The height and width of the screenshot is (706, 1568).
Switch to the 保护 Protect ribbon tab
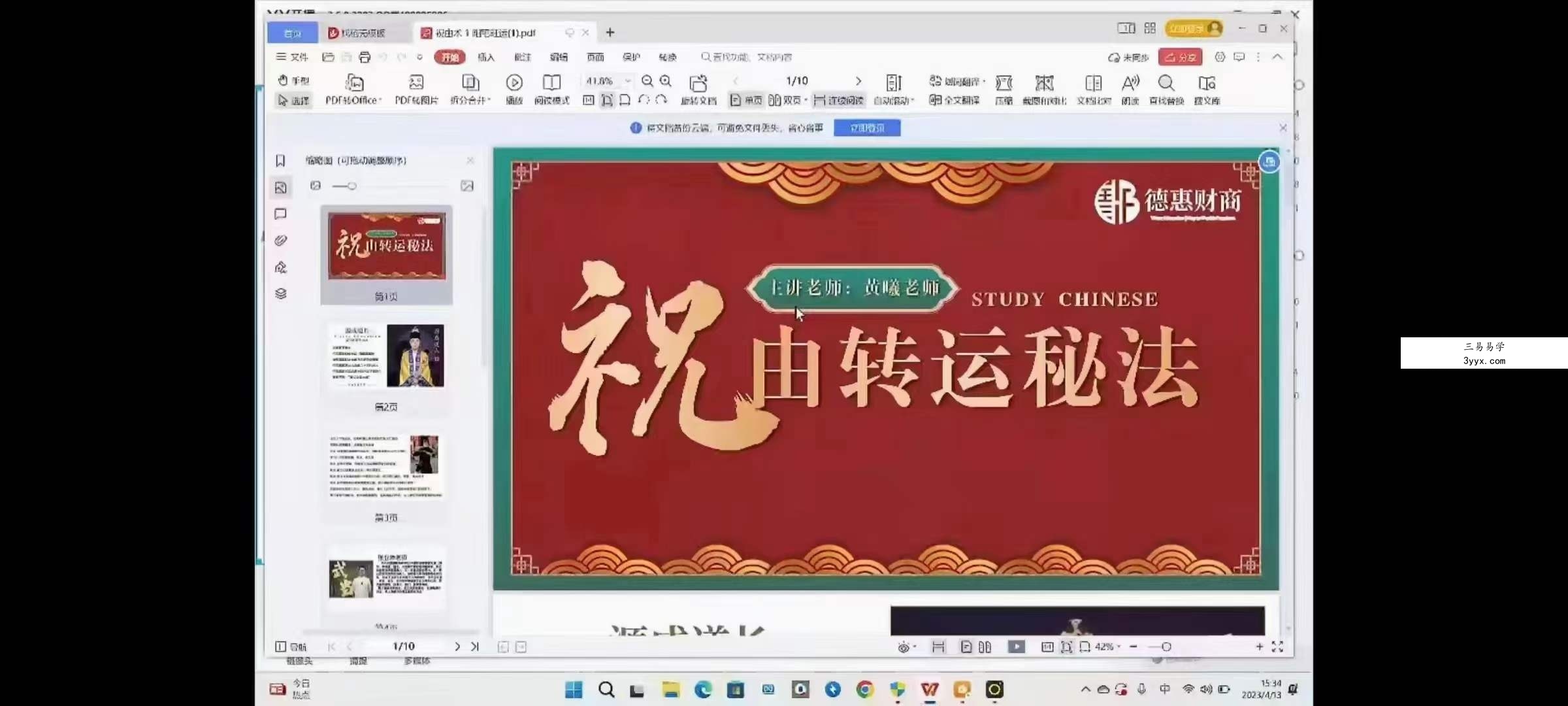click(x=631, y=57)
